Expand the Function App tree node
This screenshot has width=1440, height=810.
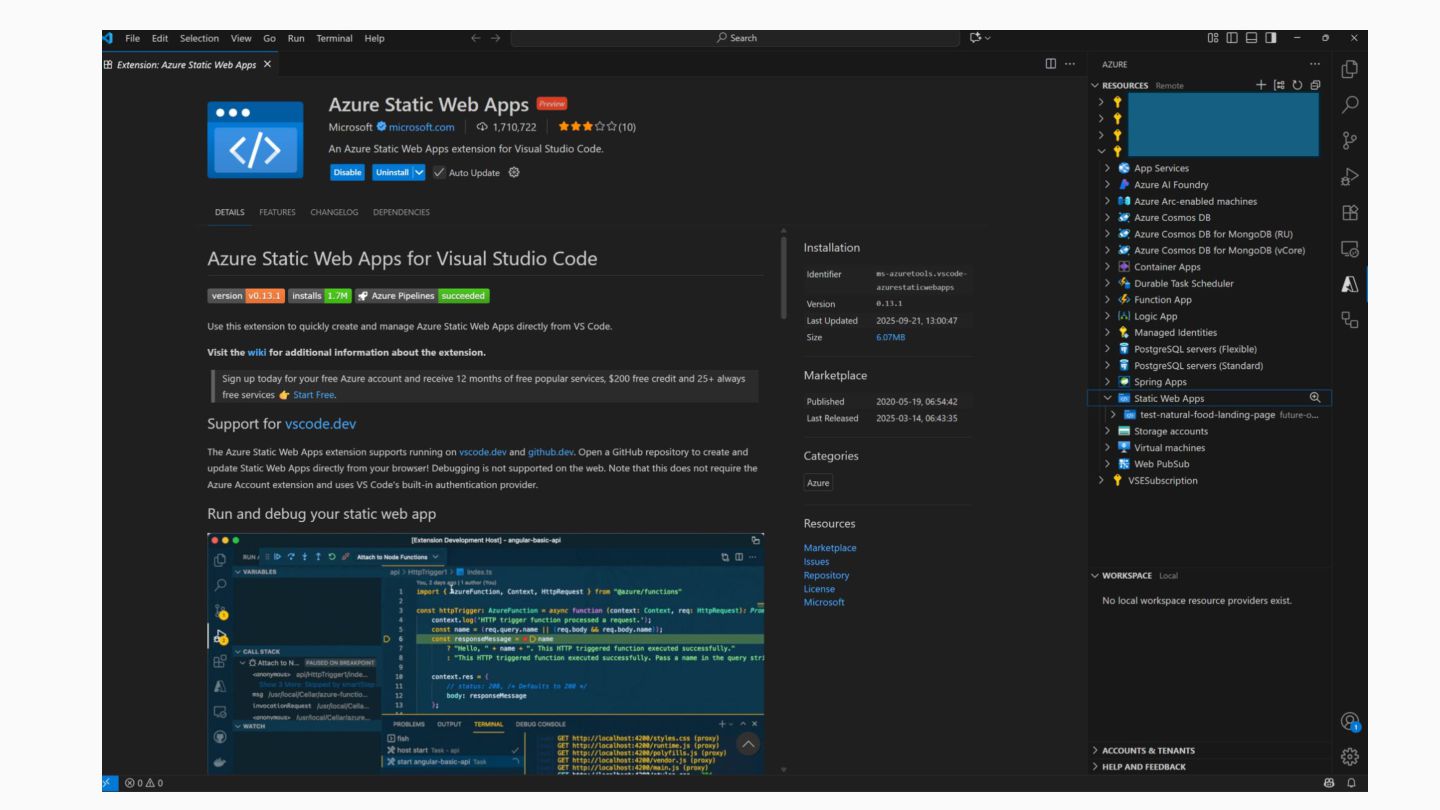tap(1108, 300)
